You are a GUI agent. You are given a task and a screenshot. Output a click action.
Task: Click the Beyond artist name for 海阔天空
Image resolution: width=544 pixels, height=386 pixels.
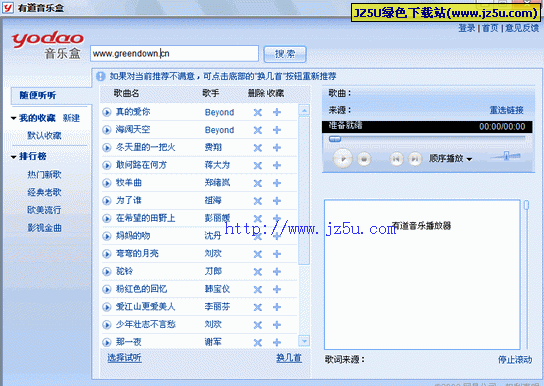tap(219, 130)
